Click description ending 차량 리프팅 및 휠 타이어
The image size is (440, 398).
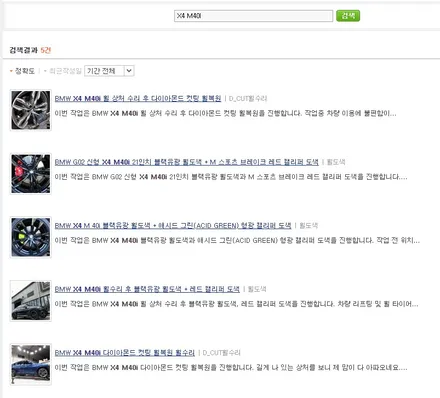coord(236,304)
